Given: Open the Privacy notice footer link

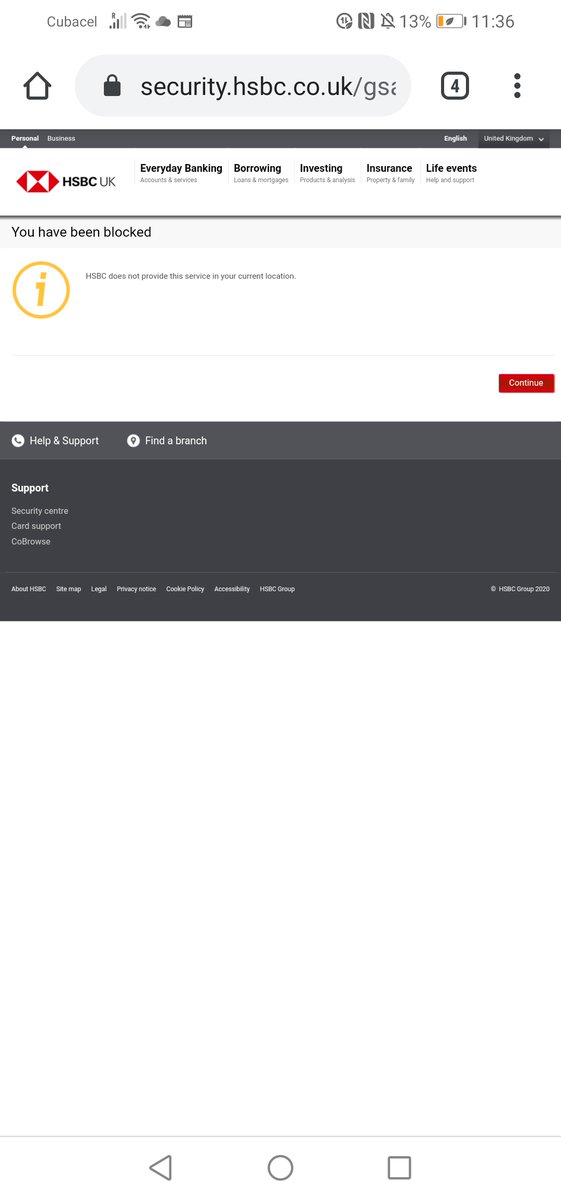Looking at the screenshot, I should (x=136, y=589).
